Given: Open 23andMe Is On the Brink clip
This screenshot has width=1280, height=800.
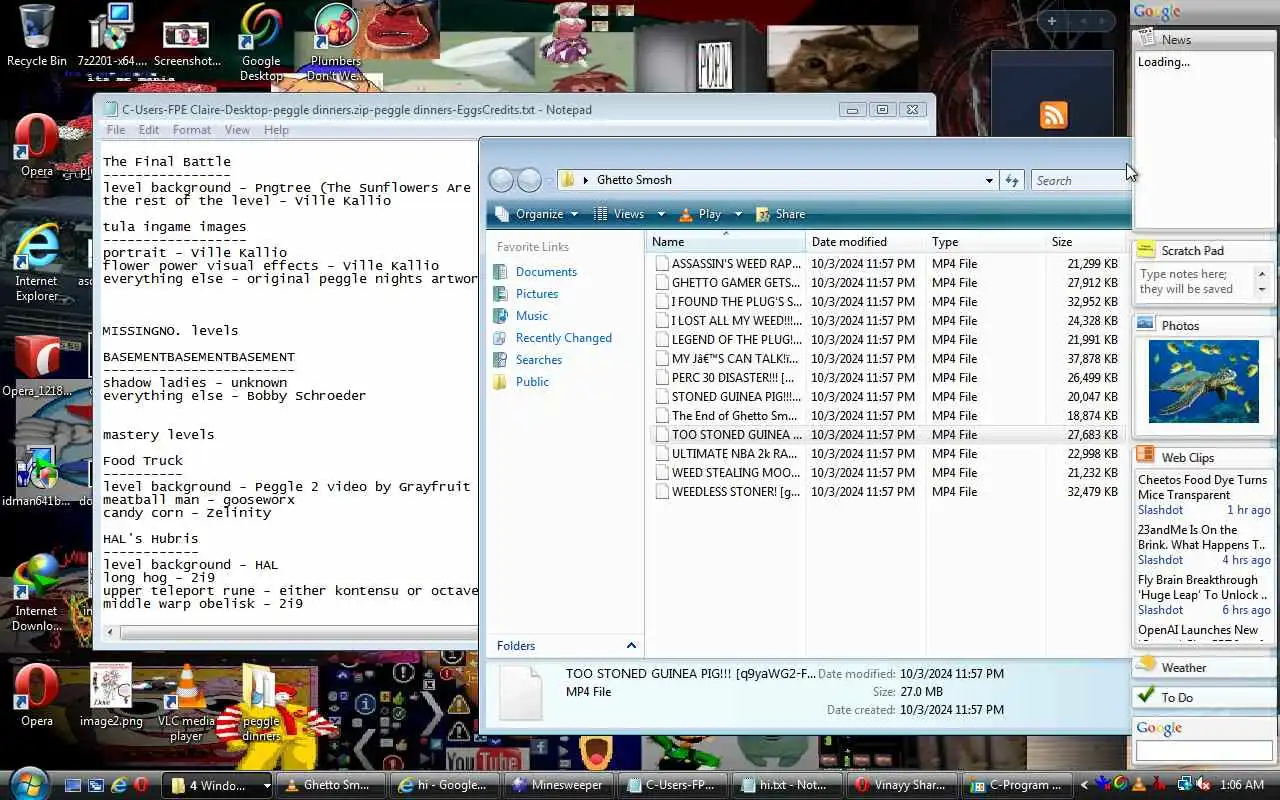Looking at the screenshot, I should [1201, 537].
